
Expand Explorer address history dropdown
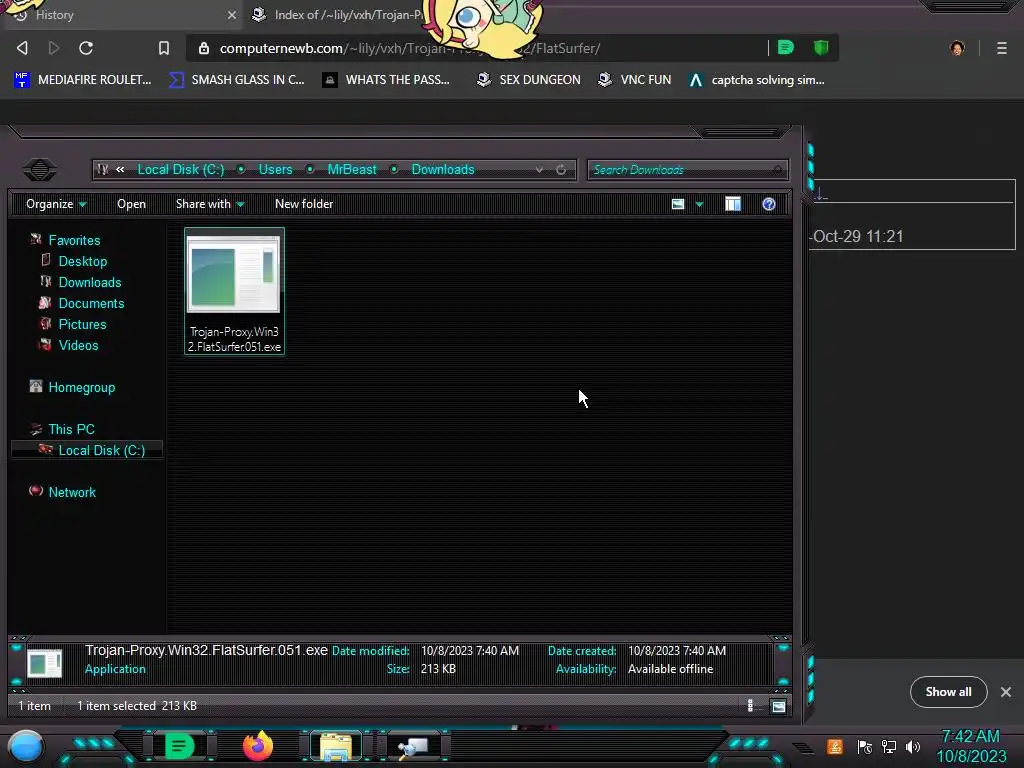(x=539, y=169)
